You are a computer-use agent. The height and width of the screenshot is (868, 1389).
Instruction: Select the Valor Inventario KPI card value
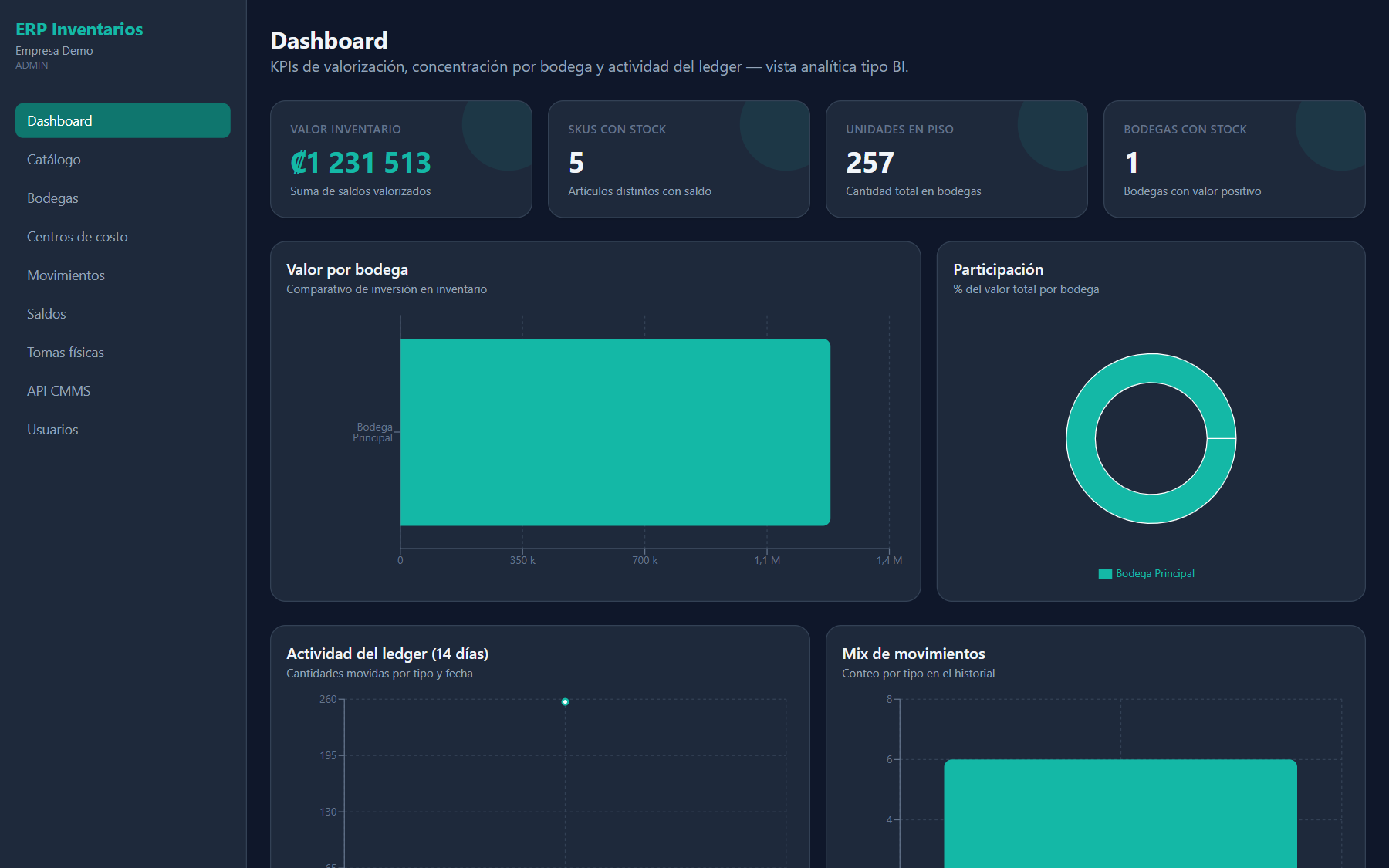pyautogui.click(x=360, y=163)
